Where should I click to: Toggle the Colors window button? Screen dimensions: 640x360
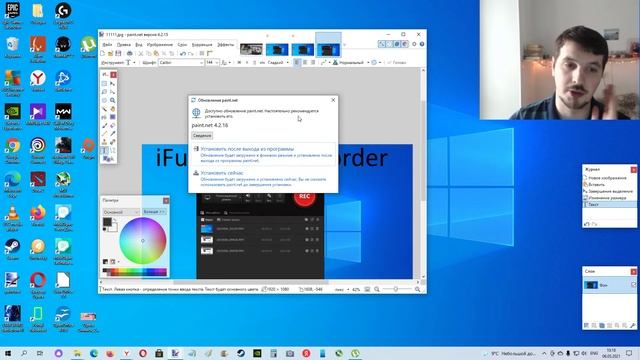pos(404,44)
